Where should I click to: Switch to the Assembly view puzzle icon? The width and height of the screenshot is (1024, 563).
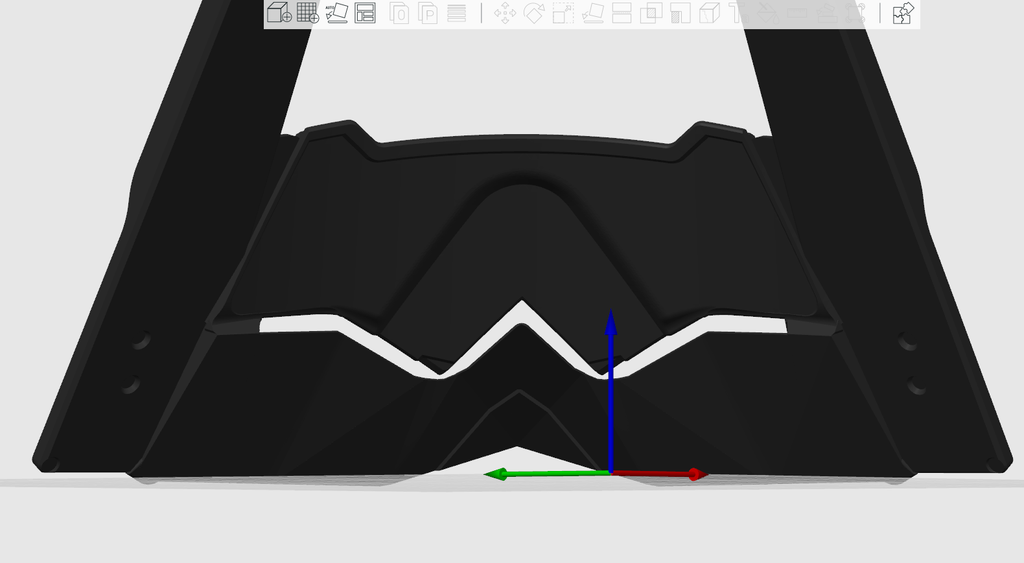(x=903, y=12)
